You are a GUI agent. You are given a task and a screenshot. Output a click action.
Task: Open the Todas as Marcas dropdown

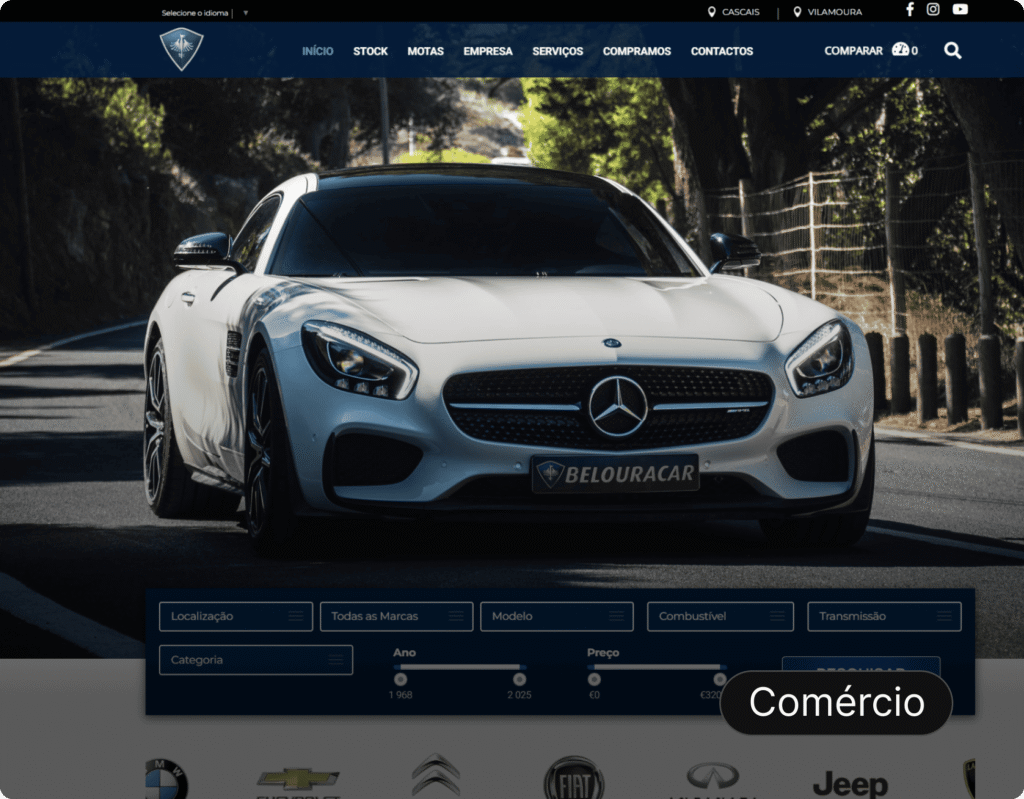coord(396,616)
